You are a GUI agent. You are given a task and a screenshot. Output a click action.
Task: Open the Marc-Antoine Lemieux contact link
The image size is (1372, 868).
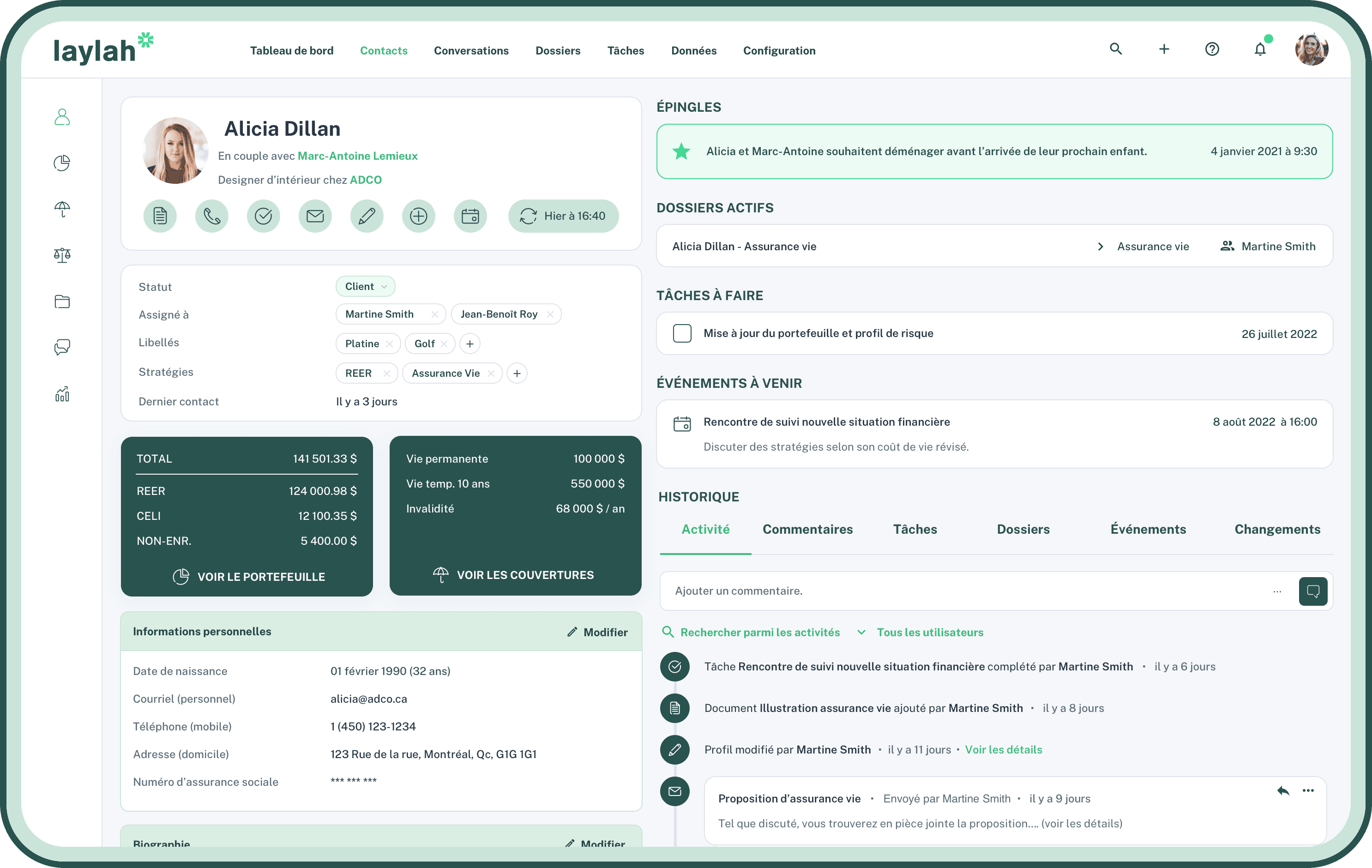tap(357, 156)
